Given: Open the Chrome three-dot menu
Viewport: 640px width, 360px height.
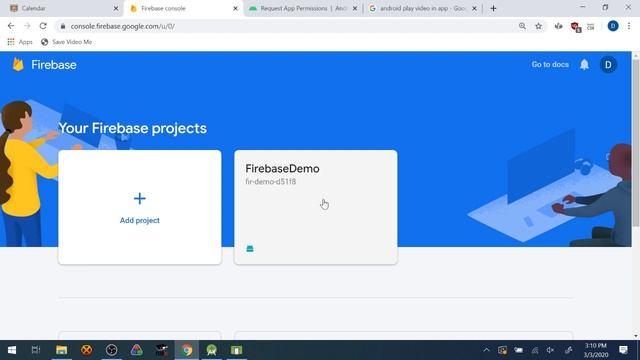Looking at the screenshot, I should [629, 26].
